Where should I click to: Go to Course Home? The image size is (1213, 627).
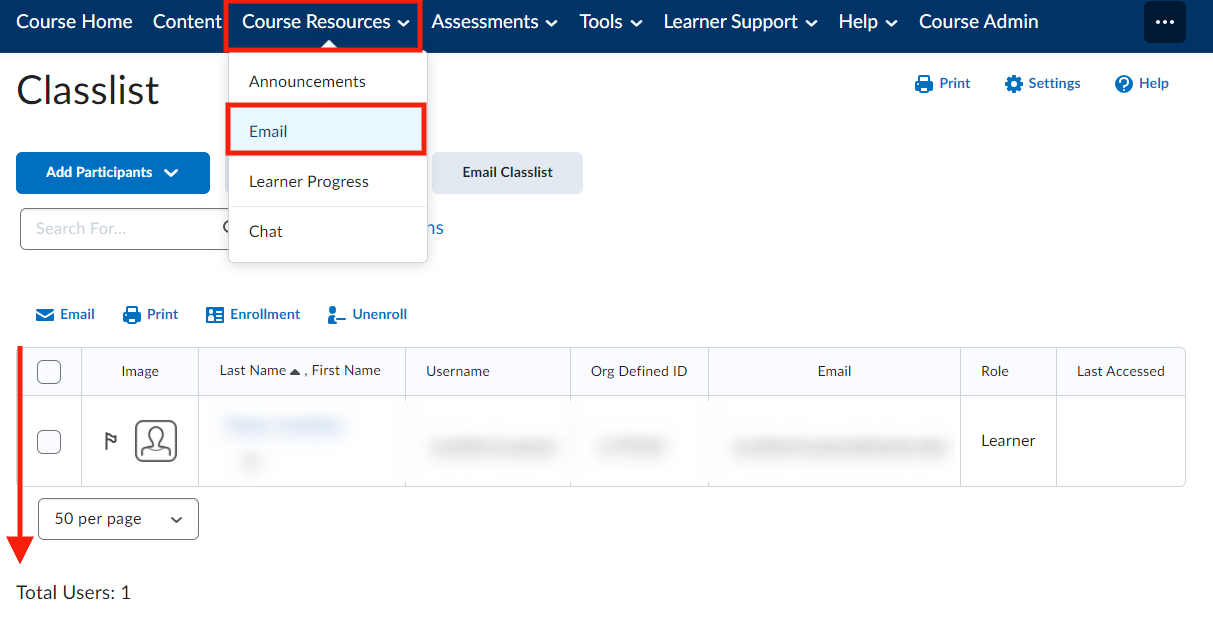point(74,22)
